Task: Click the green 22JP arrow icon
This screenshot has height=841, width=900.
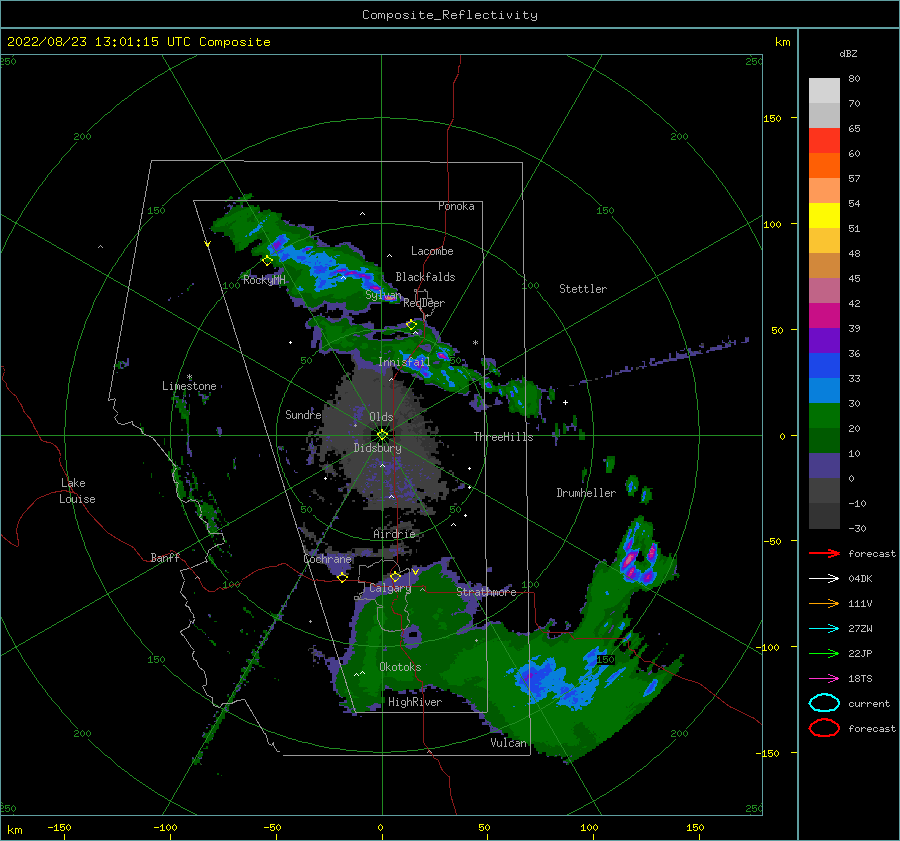Action: tap(824, 653)
